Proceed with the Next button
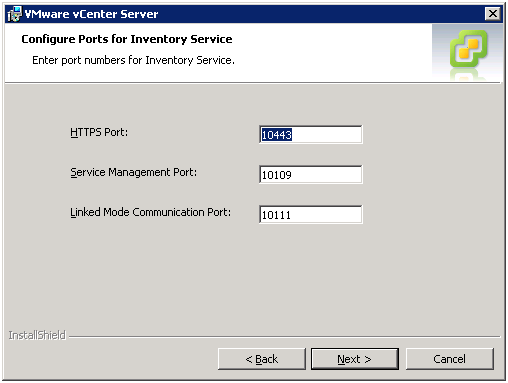508x383 pixels. (x=354, y=359)
